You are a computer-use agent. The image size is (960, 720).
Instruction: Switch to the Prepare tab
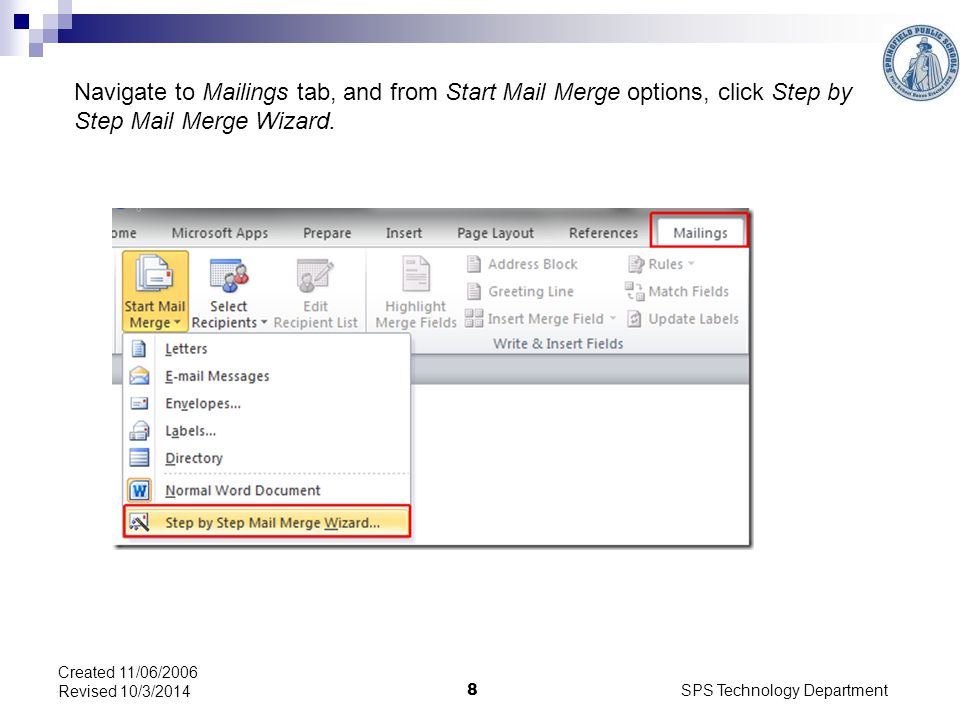[327, 233]
